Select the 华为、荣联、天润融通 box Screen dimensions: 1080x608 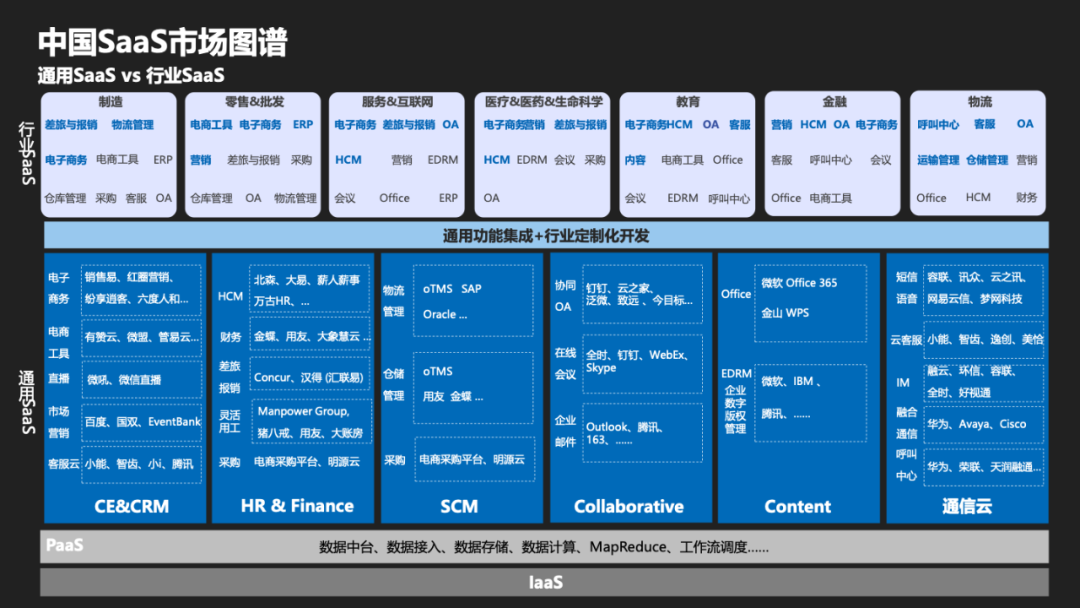tap(984, 467)
